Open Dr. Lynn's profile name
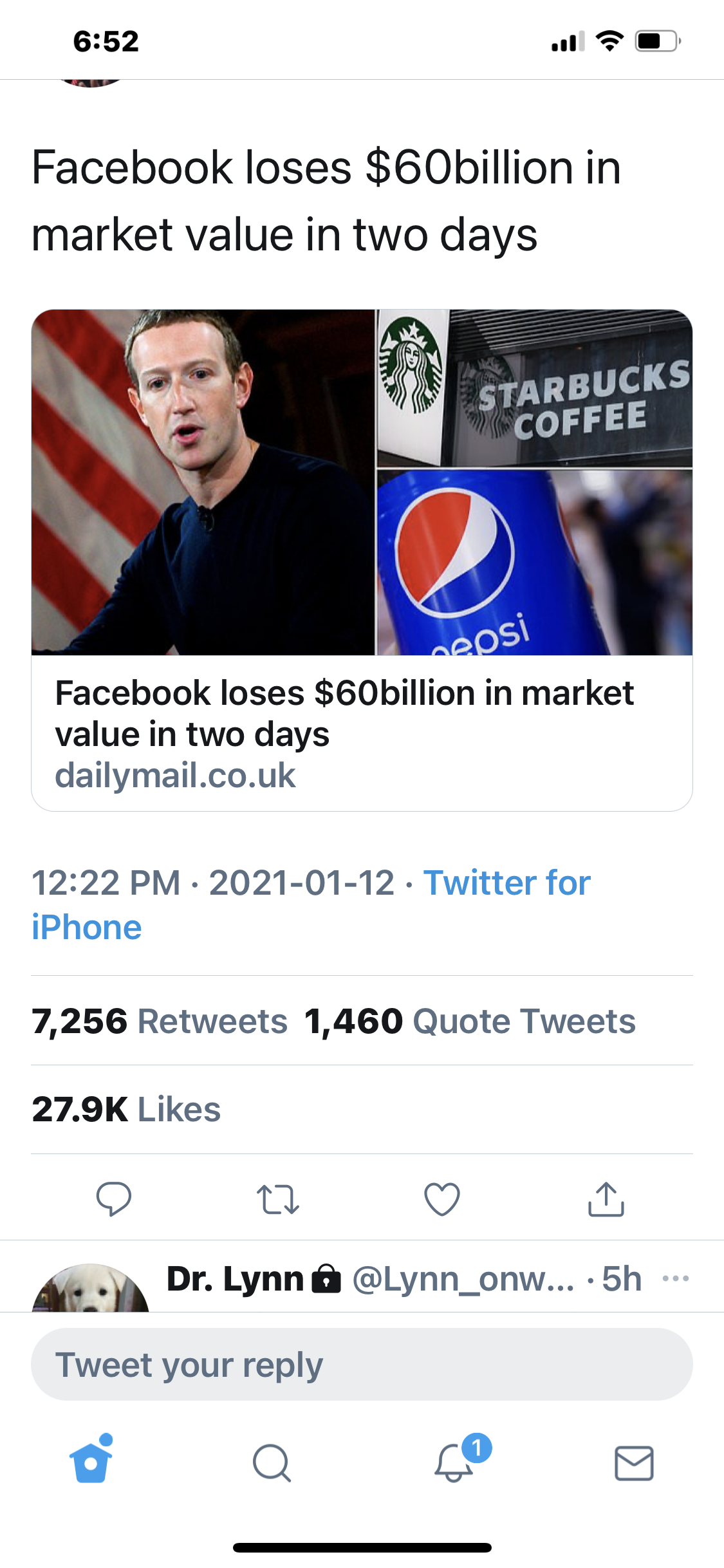Viewport: 724px width, 1568px height. pos(235,1278)
